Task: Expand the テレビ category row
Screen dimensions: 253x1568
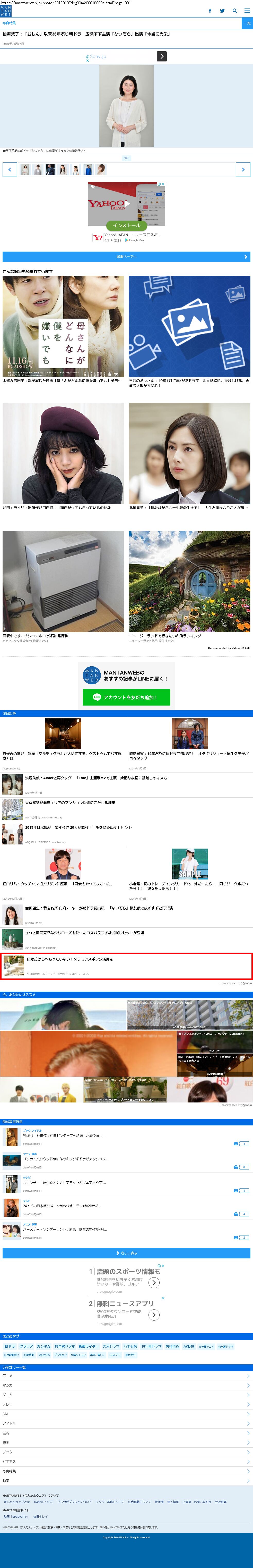Action: click(127, 1404)
